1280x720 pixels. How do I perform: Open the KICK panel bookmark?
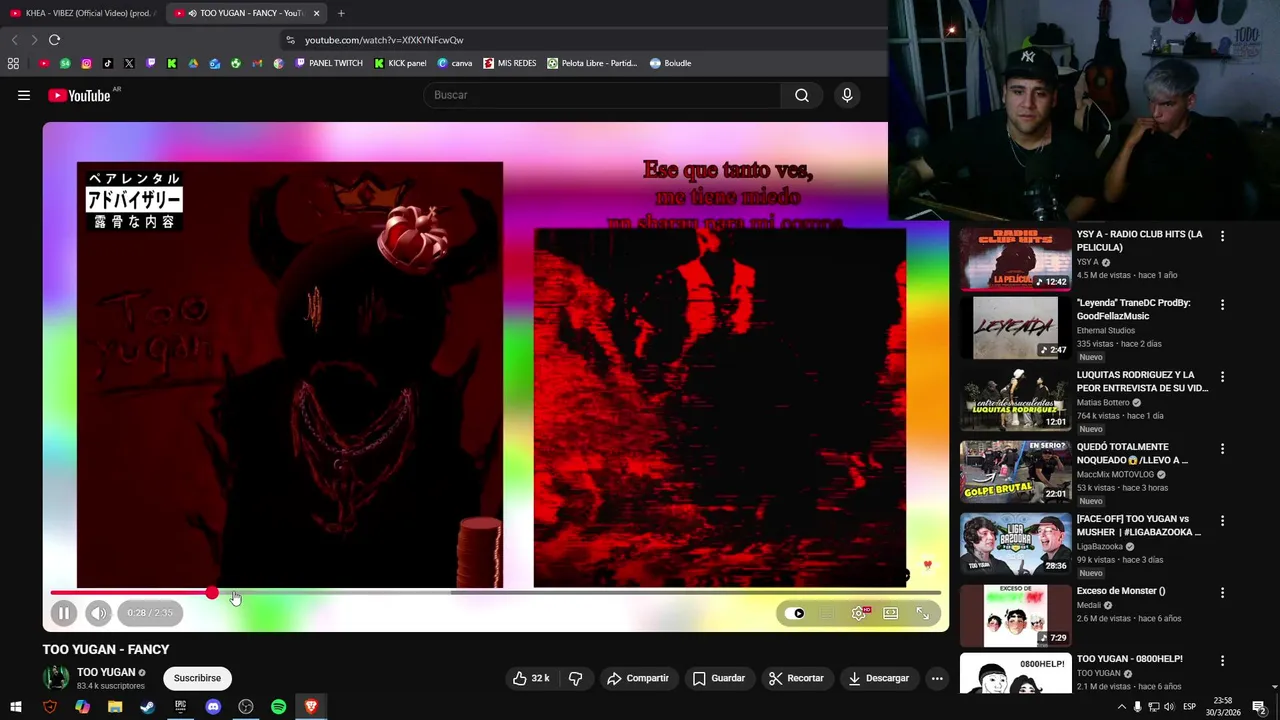click(x=400, y=63)
